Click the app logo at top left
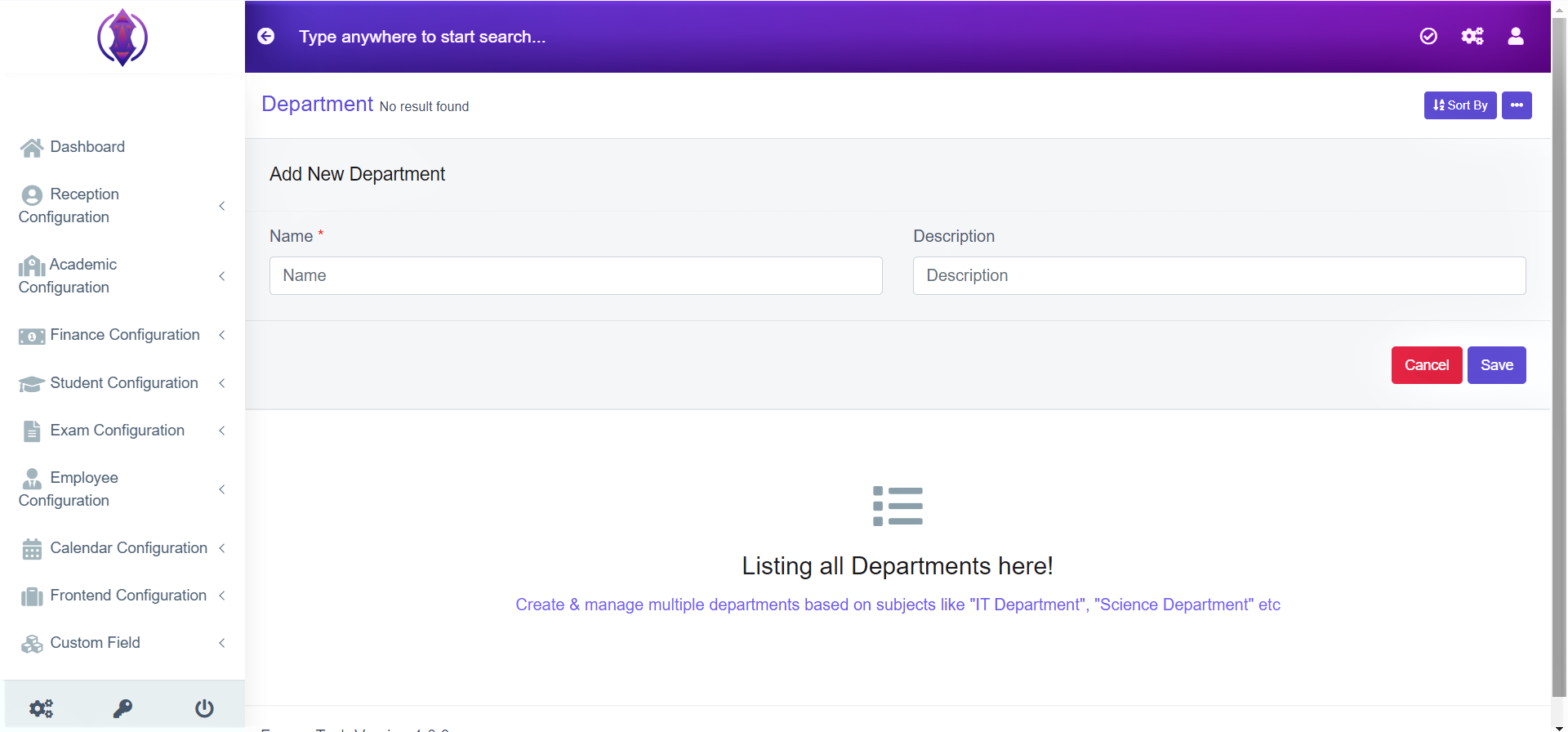This screenshot has height=732, width=1568. coord(122,38)
